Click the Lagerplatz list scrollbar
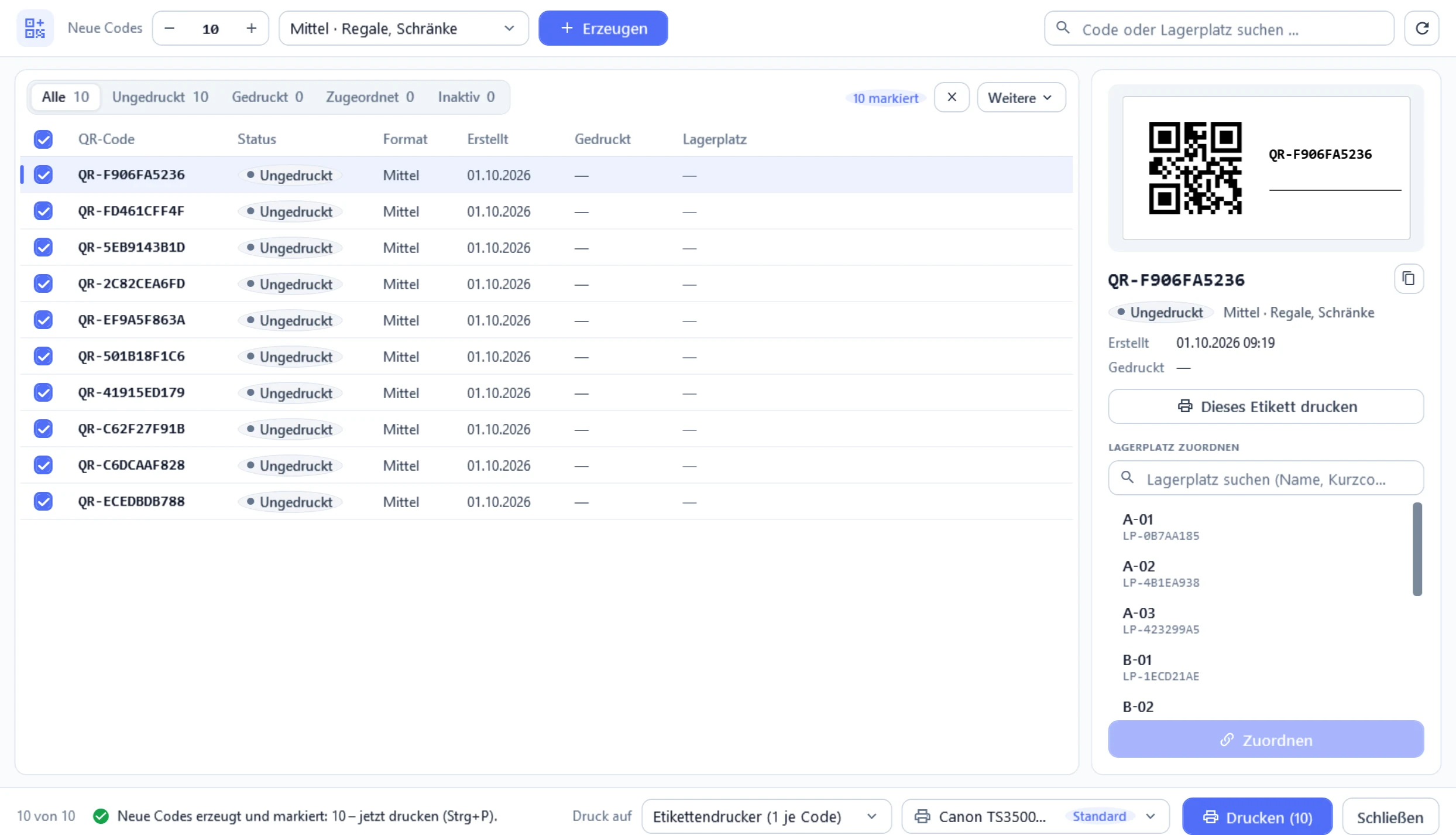This screenshot has height=835, width=1456. (x=1417, y=549)
